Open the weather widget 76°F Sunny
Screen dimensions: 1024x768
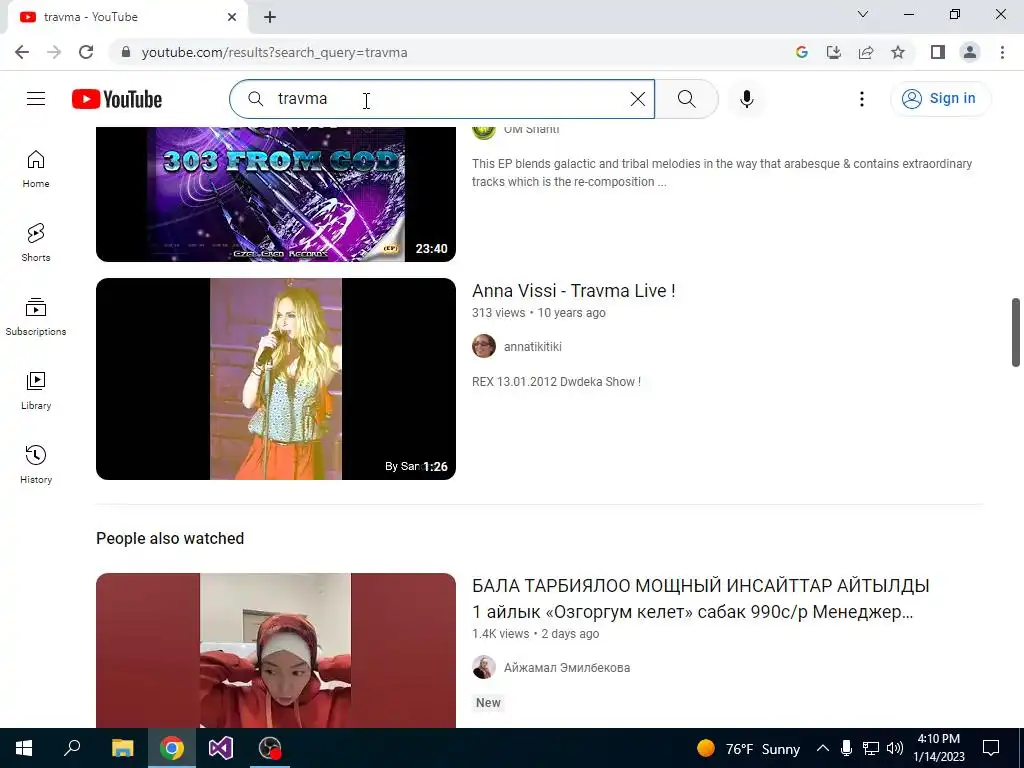coord(748,748)
